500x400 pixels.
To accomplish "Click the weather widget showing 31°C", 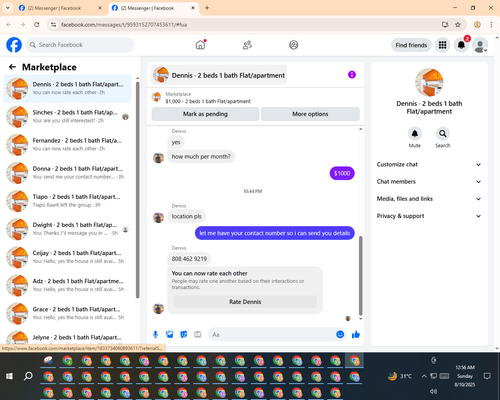I will 400,376.
